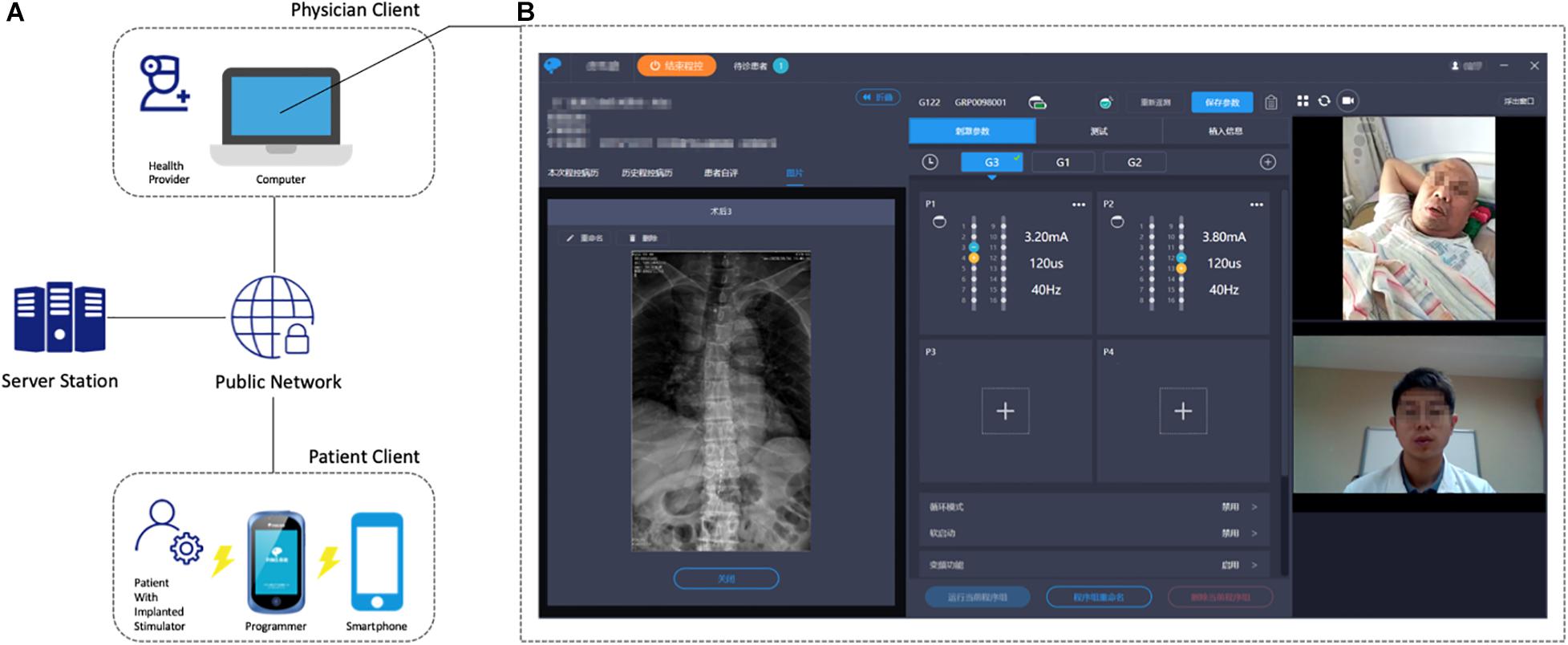The width and height of the screenshot is (1568, 645).
Task: Select the stimulation parameters tab
Action: pos(972,131)
